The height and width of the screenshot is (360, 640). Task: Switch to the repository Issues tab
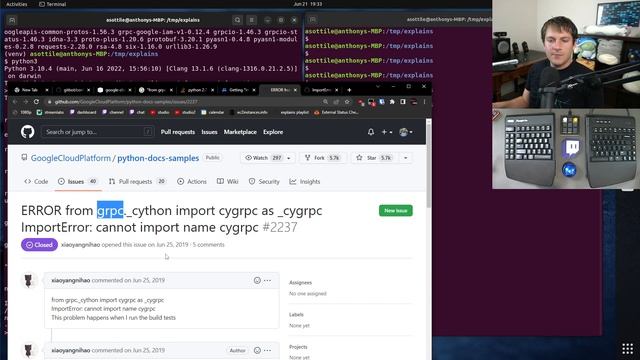(78, 182)
